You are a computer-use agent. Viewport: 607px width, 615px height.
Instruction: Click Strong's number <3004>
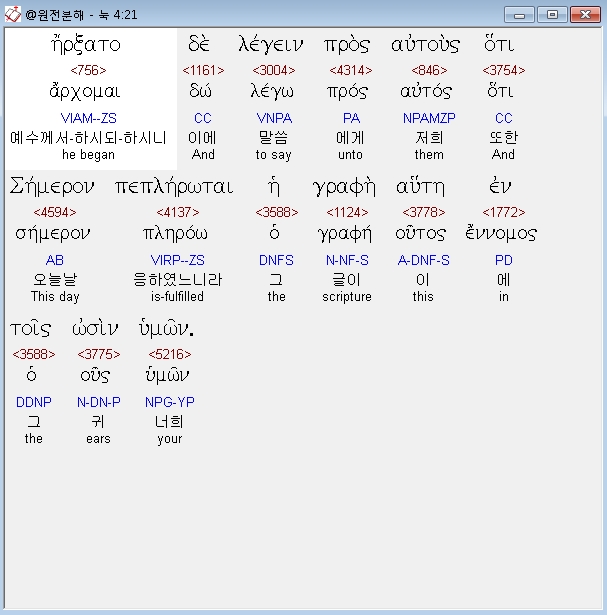[x=274, y=70]
